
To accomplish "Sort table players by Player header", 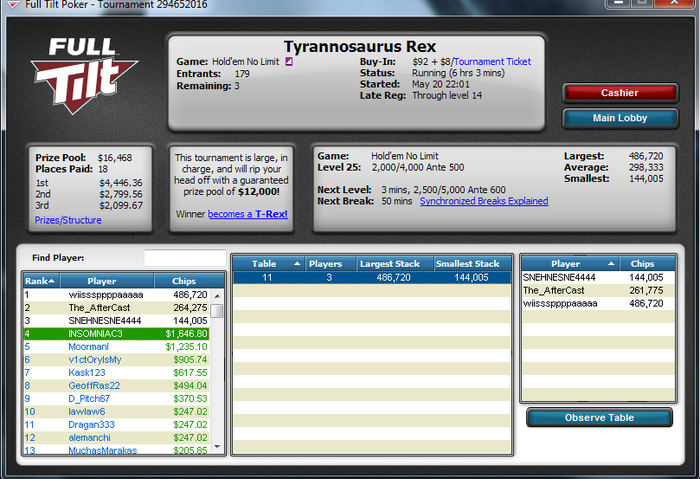I will pyautogui.click(x=570, y=264).
